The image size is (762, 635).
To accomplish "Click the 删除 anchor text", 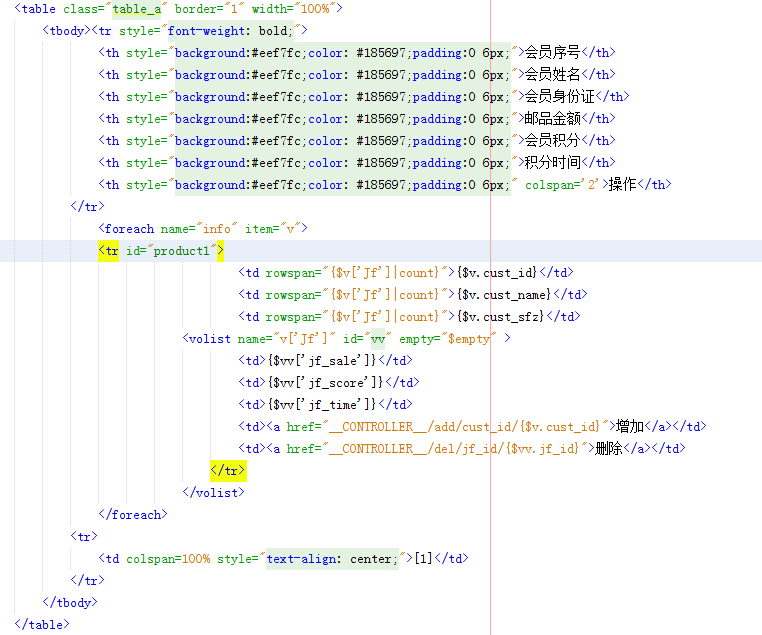I will pyautogui.click(x=609, y=449).
